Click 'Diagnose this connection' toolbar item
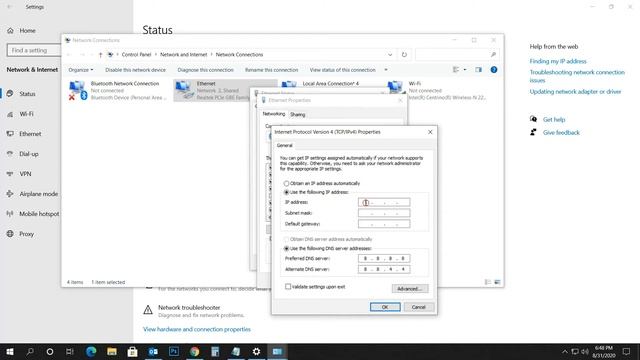The image size is (640, 360). 205,70
